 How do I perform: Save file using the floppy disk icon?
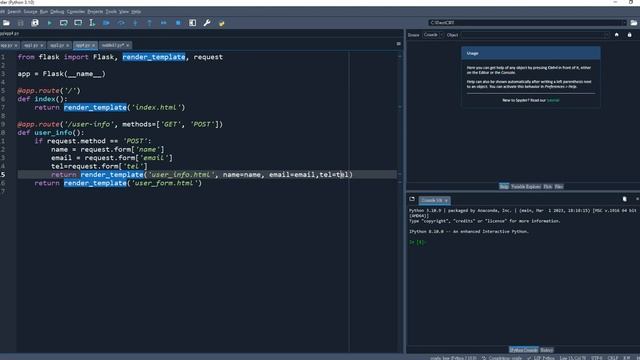point(35,23)
